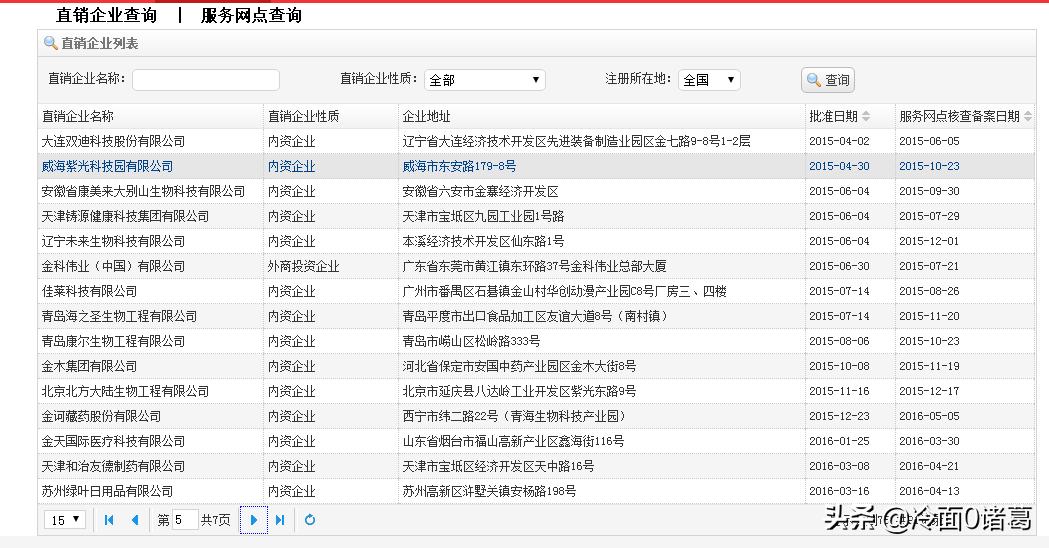Click 外商投资企业 nature cell
This screenshot has width=1049, height=548.
[x=304, y=266]
